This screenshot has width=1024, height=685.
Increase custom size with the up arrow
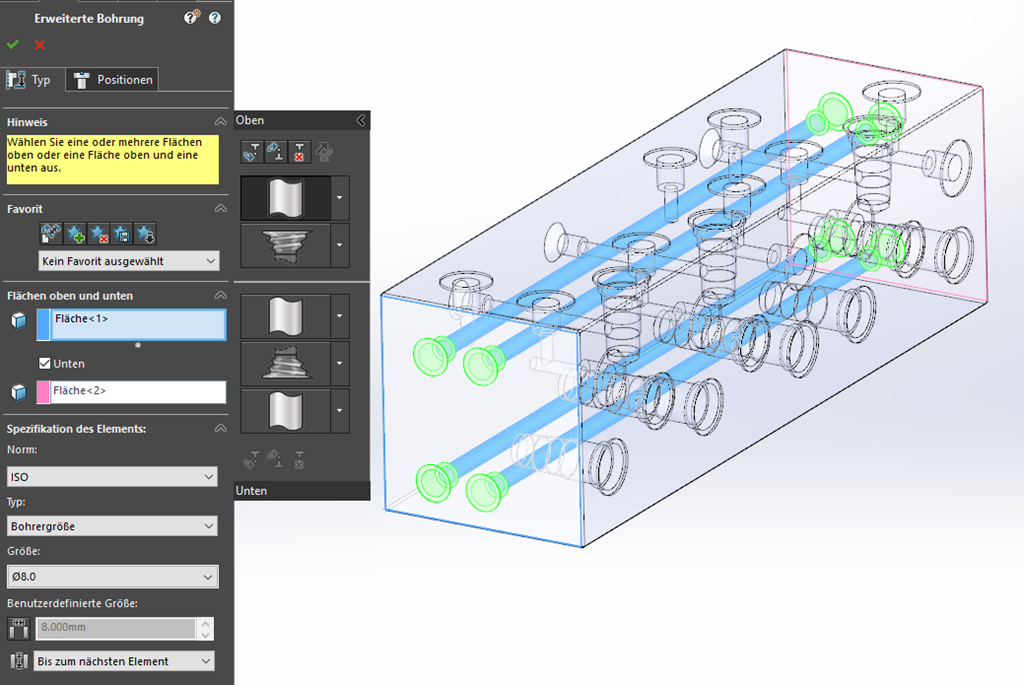click(x=206, y=623)
